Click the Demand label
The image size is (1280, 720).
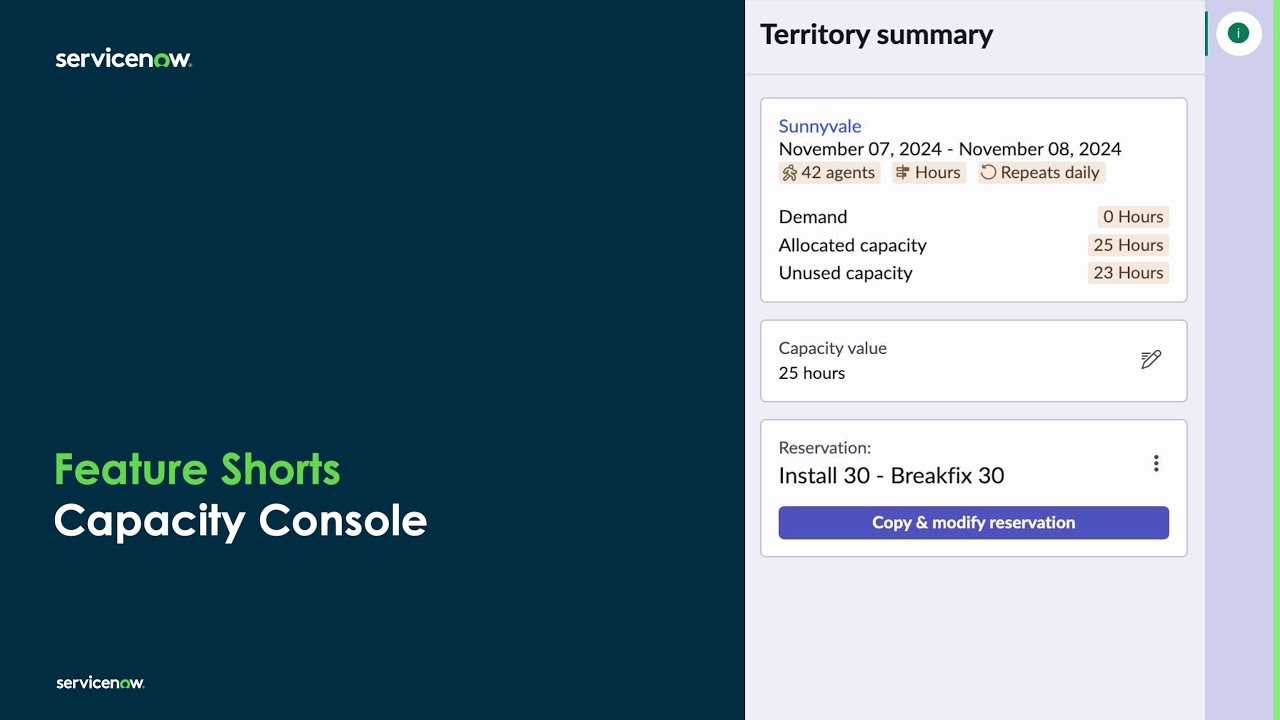tap(813, 217)
